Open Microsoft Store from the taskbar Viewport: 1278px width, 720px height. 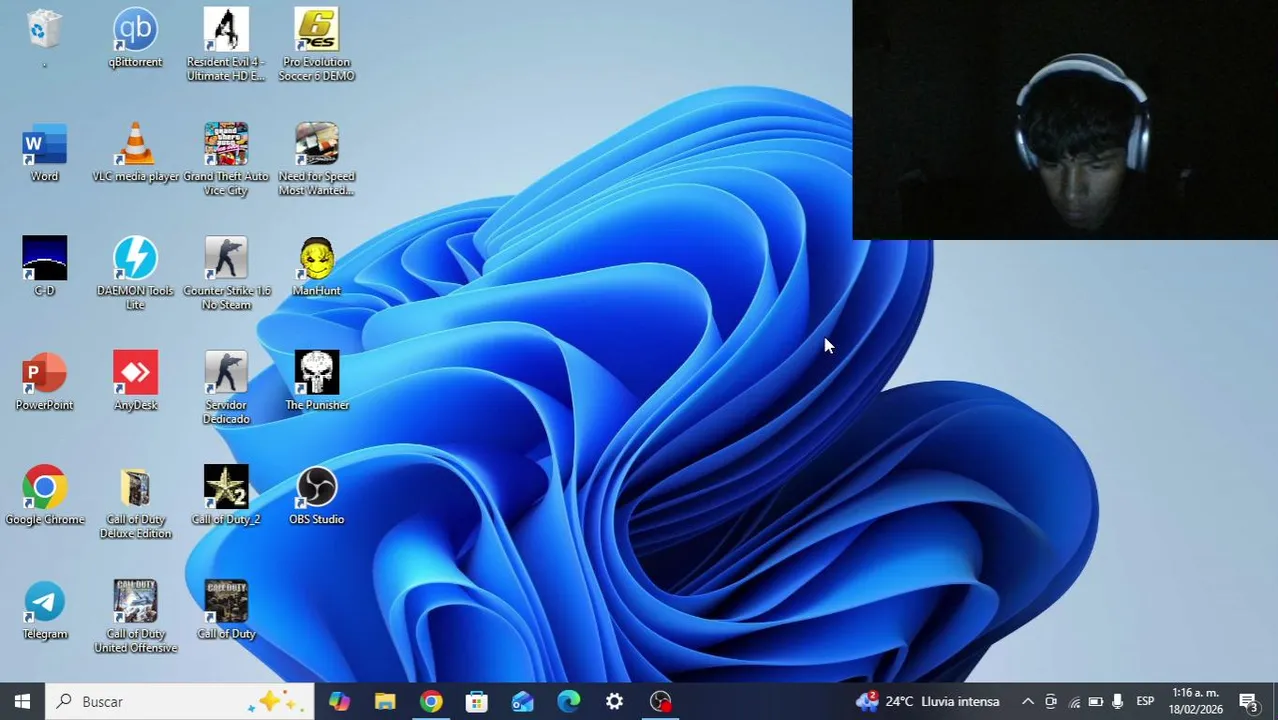pos(477,701)
